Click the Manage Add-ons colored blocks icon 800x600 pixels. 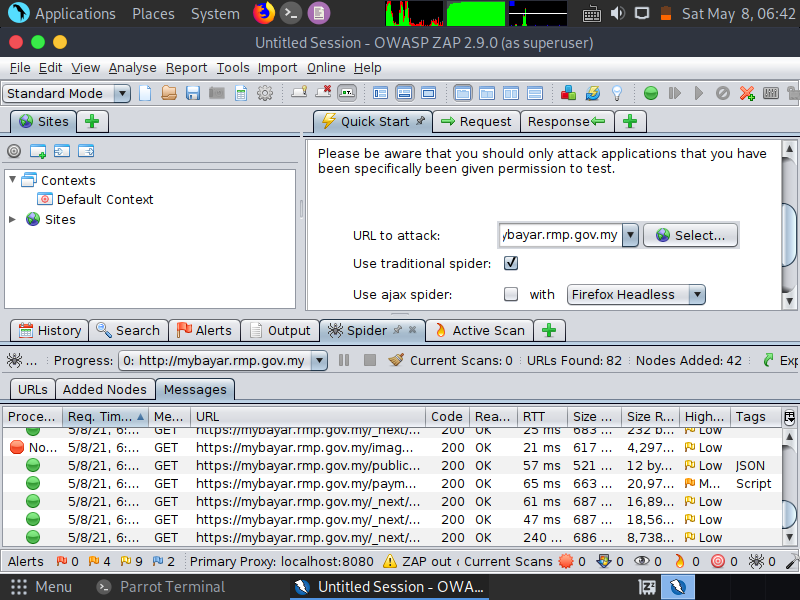(568, 93)
